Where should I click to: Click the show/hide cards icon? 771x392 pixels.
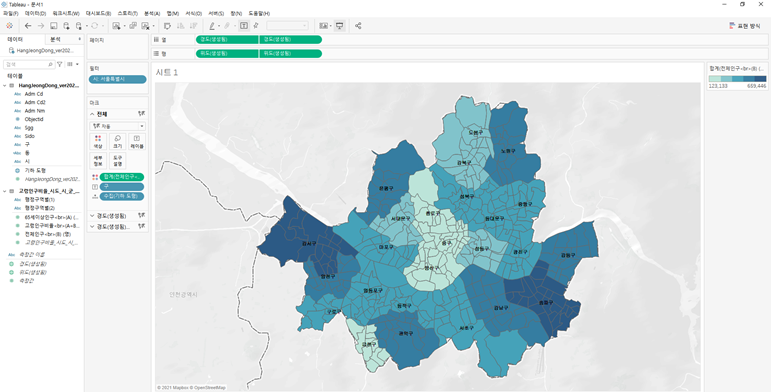[323, 26]
